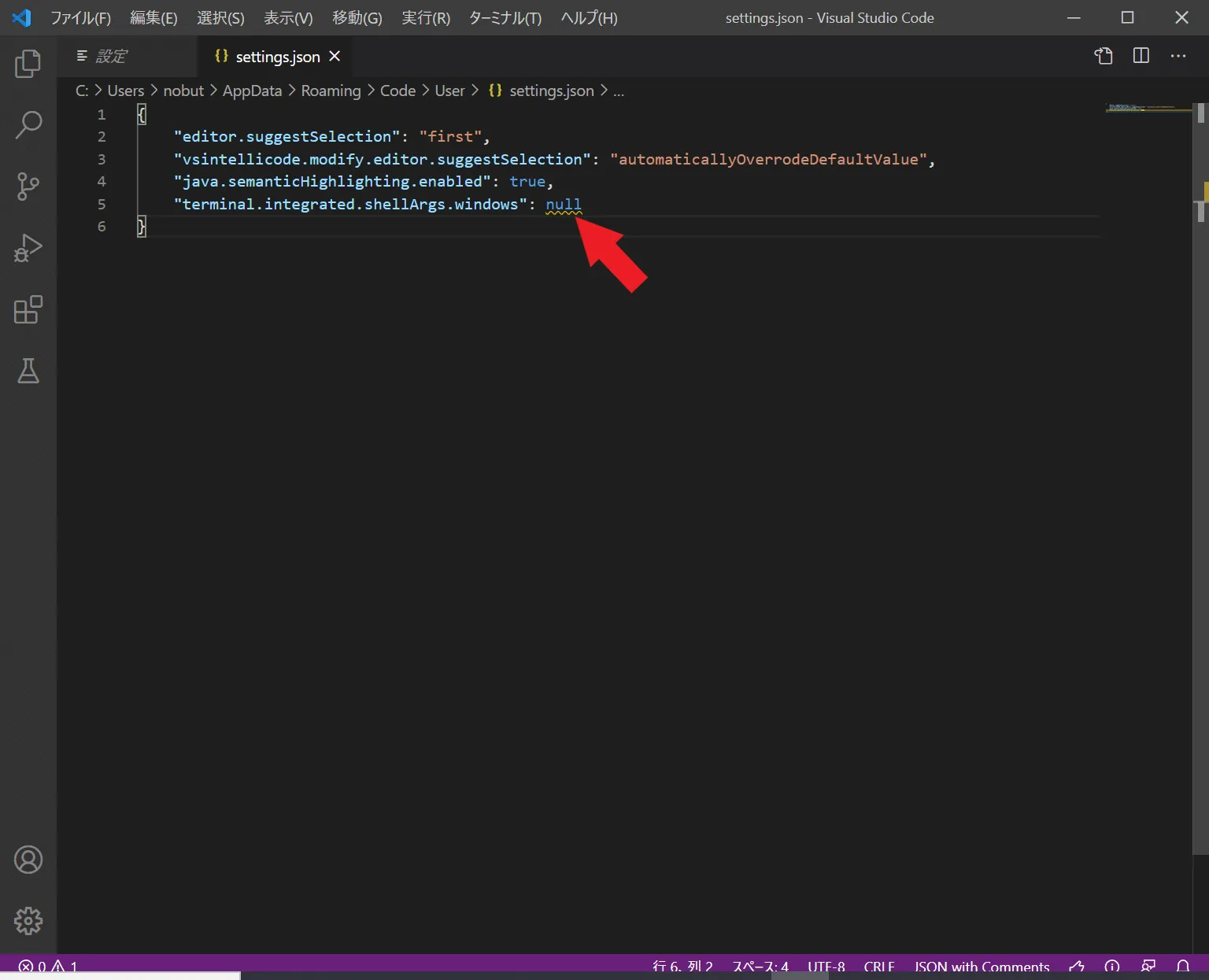Click line and column indicator 行 6
Screen dimensions: 1209x980
click(682, 967)
